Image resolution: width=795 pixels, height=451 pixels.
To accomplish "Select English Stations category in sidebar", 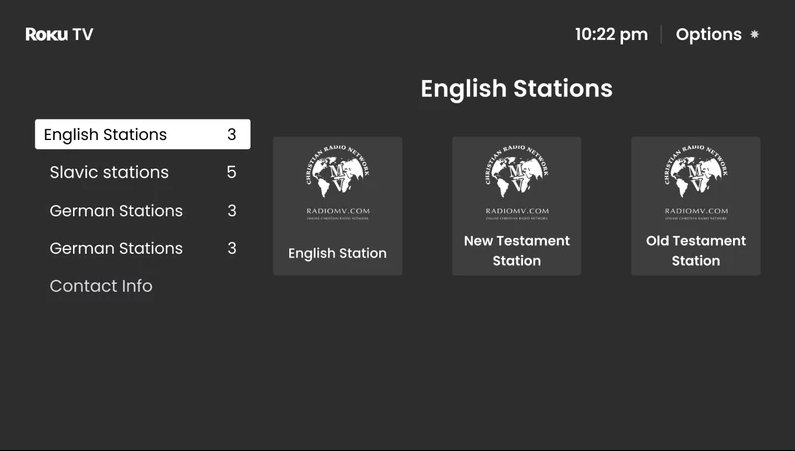I will click(142, 134).
